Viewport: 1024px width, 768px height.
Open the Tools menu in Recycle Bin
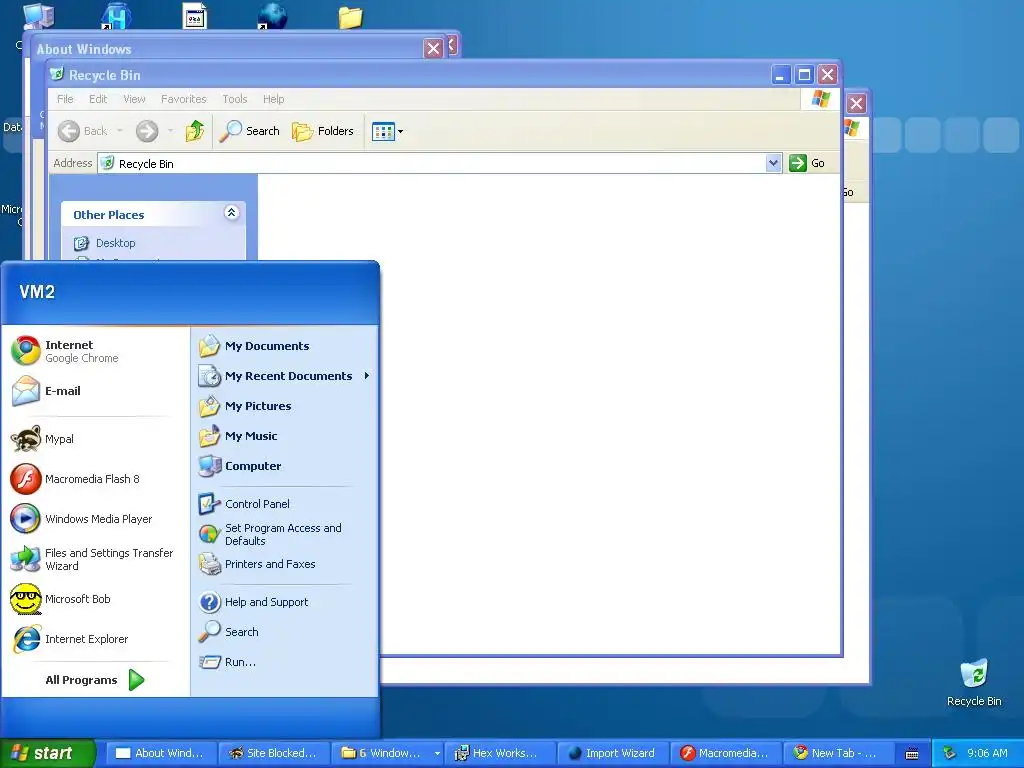tap(234, 99)
